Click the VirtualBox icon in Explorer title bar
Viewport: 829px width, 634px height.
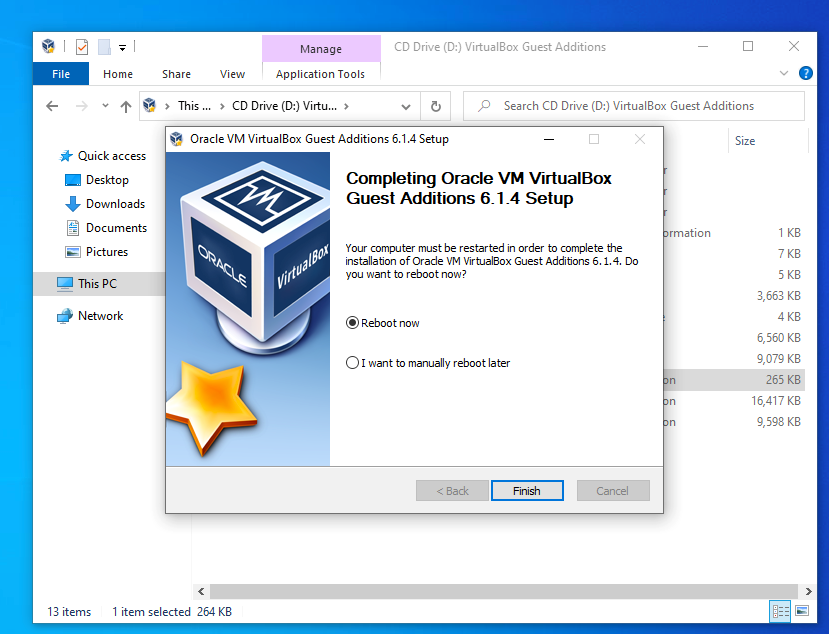click(48, 47)
